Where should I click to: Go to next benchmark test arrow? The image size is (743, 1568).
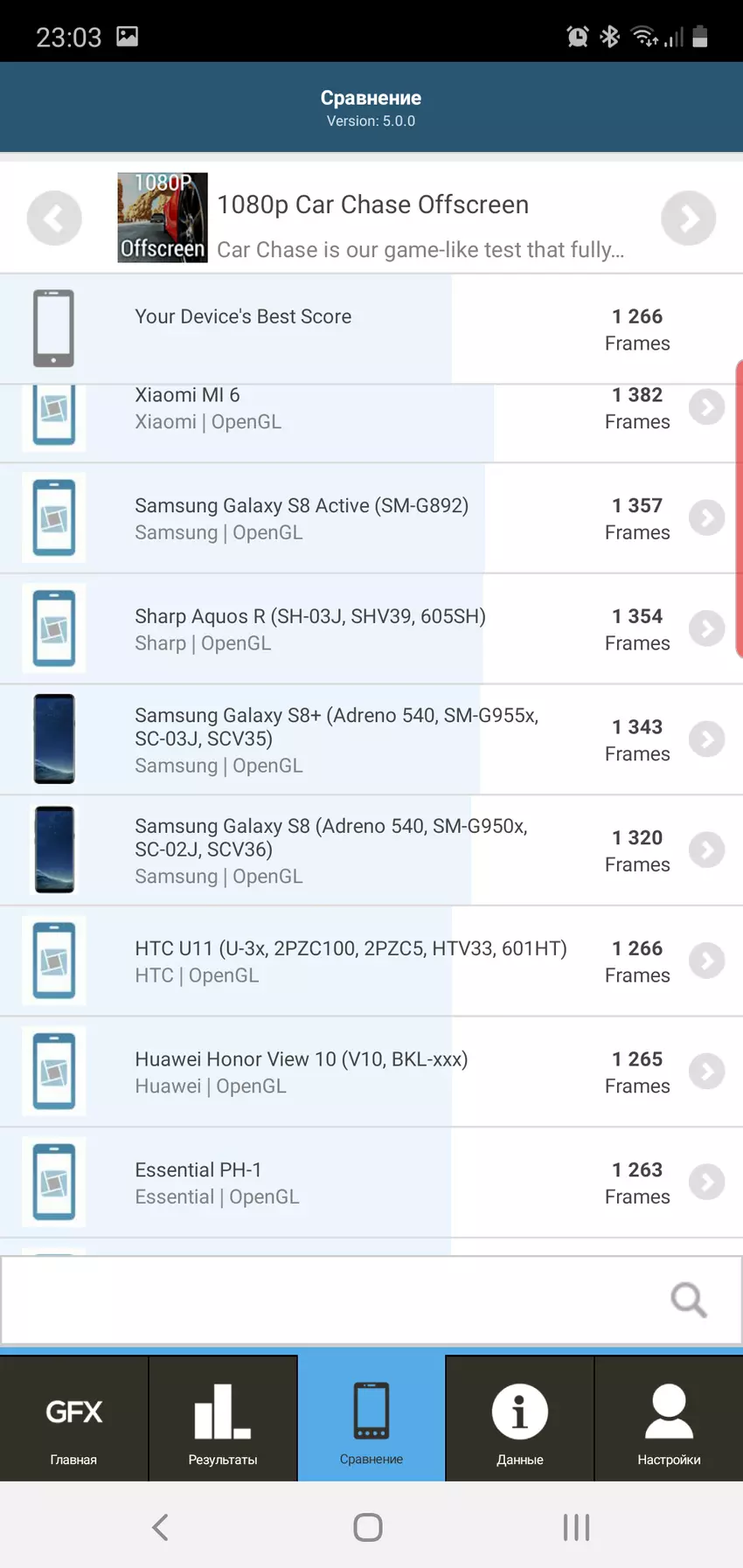[688, 219]
